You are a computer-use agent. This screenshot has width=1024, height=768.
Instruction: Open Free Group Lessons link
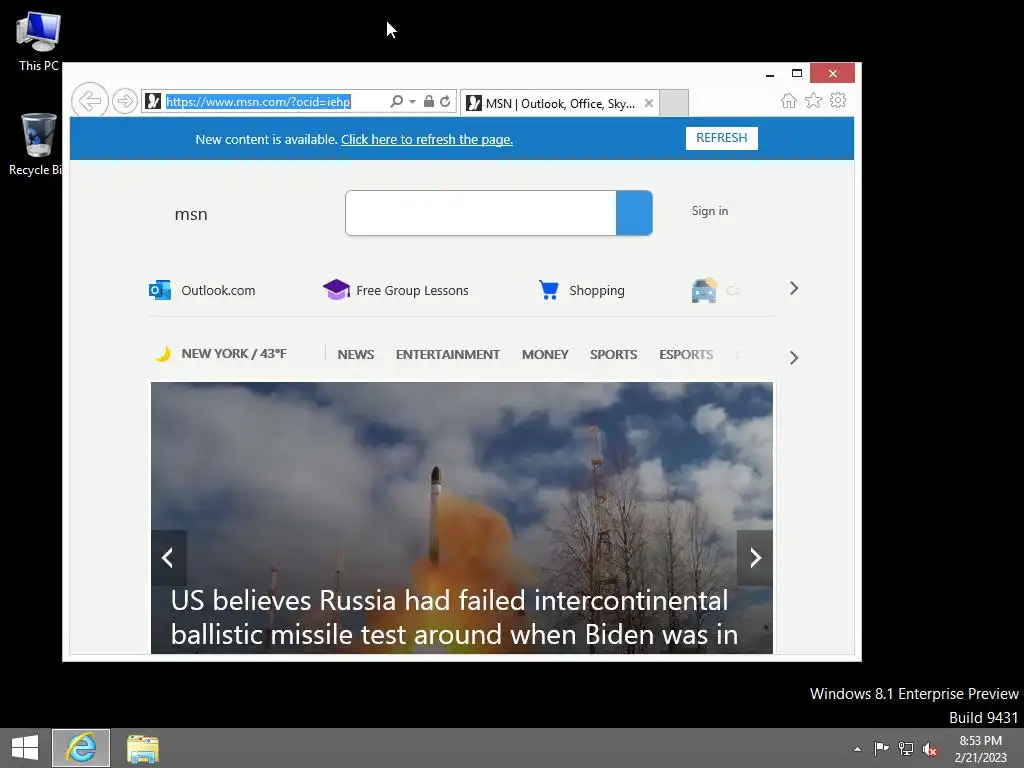coord(412,291)
